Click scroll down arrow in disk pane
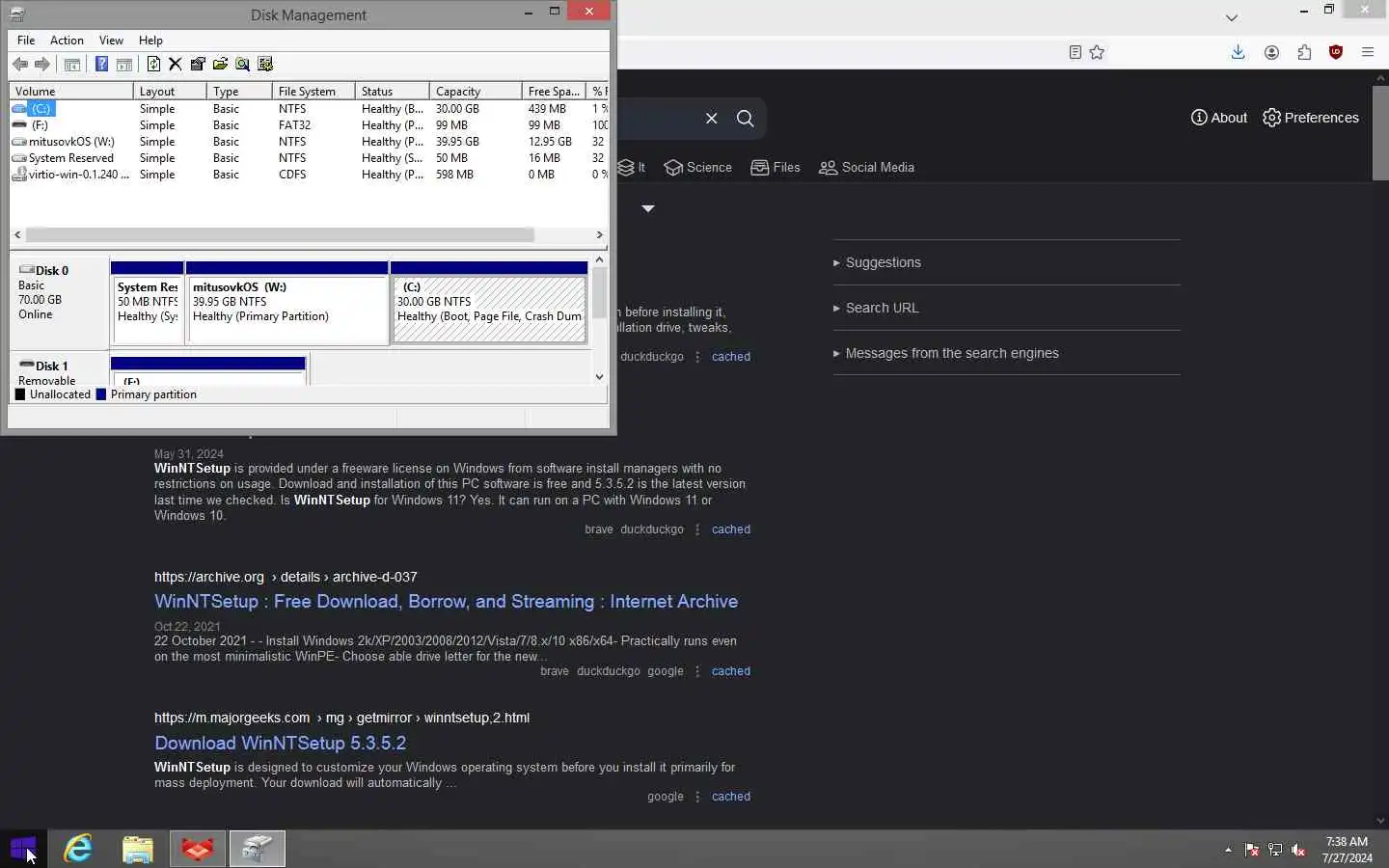The width and height of the screenshot is (1389, 868). pos(599,377)
